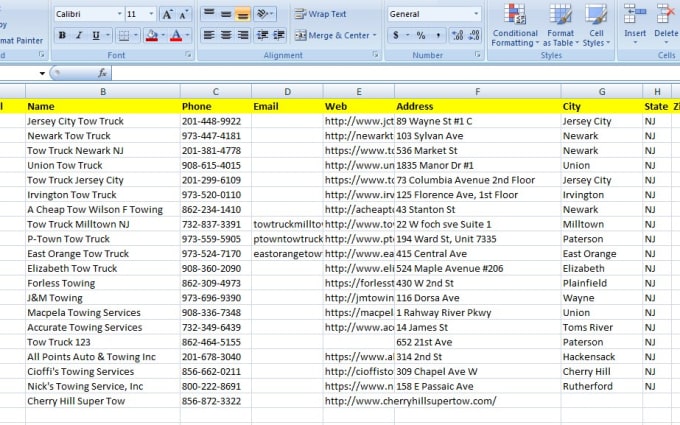The width and height of the screenshot is (680, 425).
Task: Apply Accounting dollar format
Action: tap(395, 35)
